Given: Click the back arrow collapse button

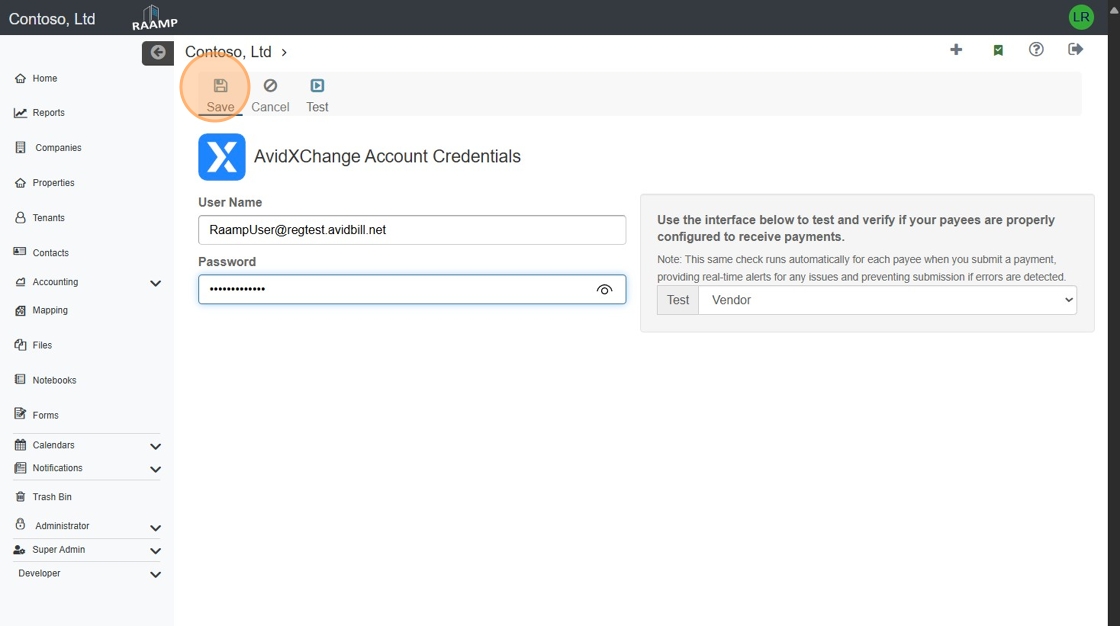Looking at the screenshot, I should coord(158,53).
